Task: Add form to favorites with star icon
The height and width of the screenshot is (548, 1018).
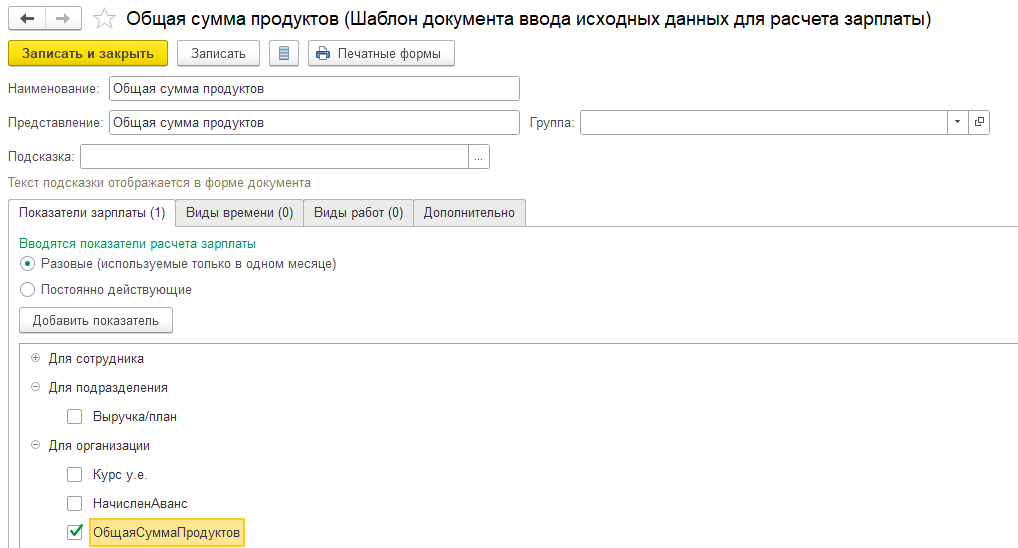Action: [x=102, y=19]
